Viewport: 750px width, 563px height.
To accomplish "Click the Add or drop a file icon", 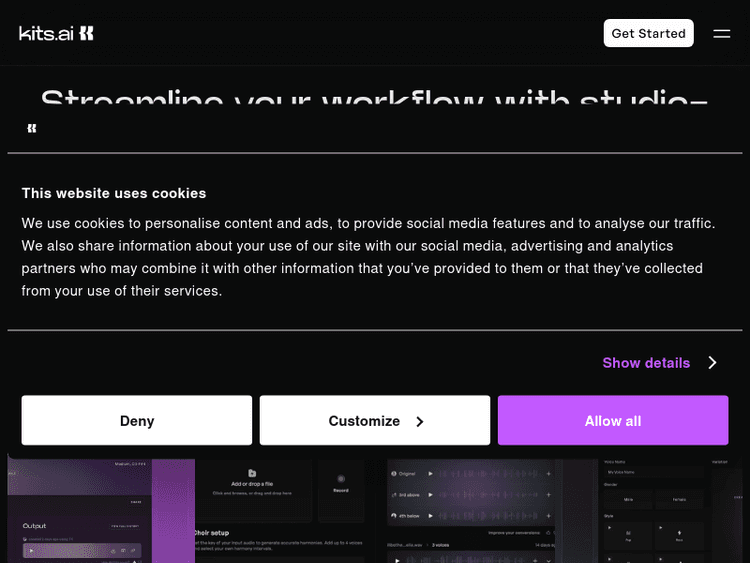I will (252, 473).
